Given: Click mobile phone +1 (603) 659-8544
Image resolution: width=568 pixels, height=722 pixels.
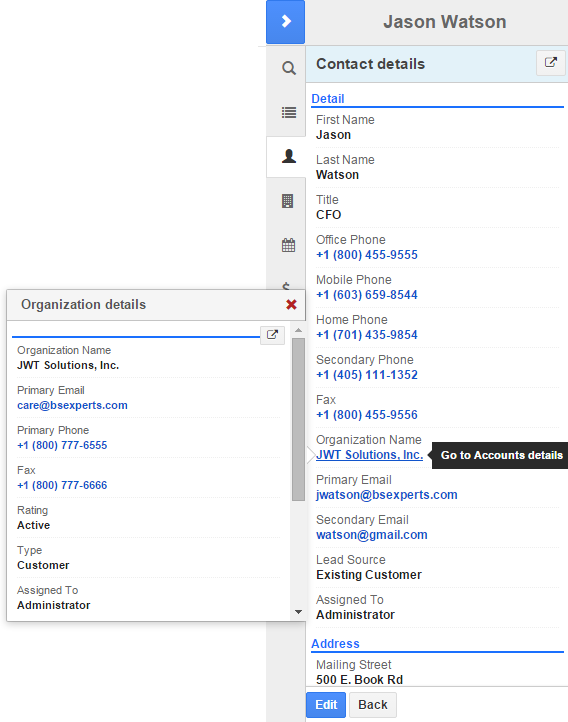Looking at the screenshot, I should tap(367, 295).
